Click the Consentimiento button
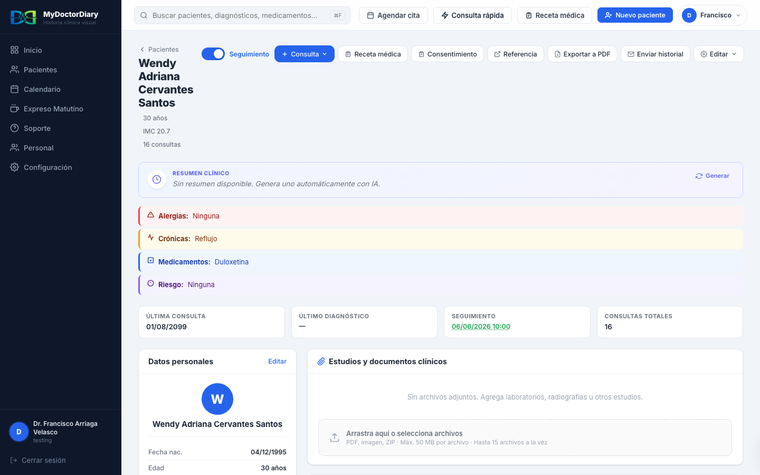The height and width of the screenshot is (475, 760). [447, 54]
